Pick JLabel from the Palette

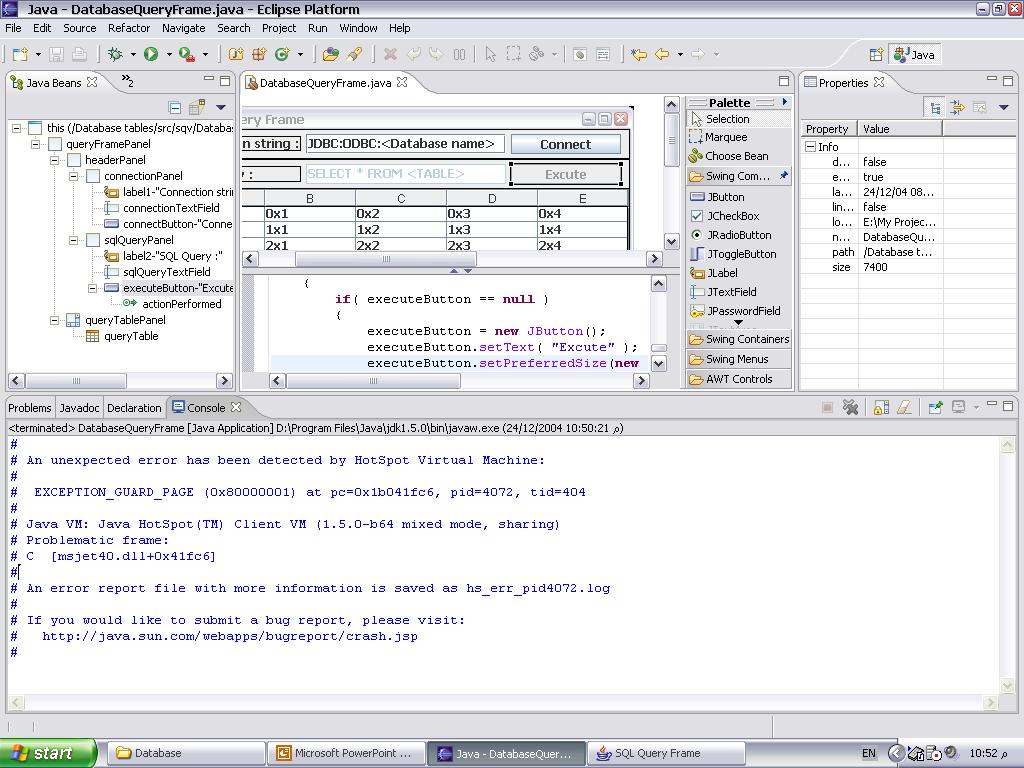pos(714,273)
